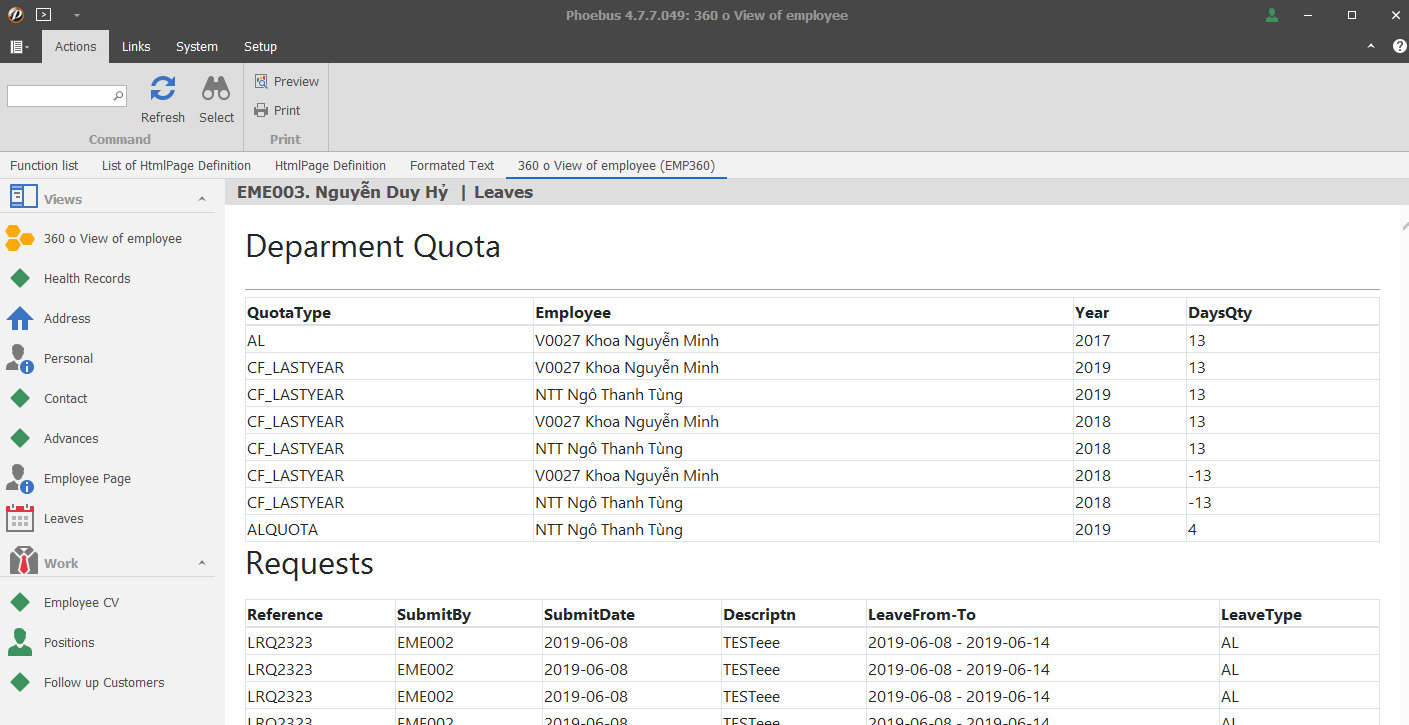The image size is (1409, 725).
Task: Click the Contact diamond icon
Action: [20, 399]
